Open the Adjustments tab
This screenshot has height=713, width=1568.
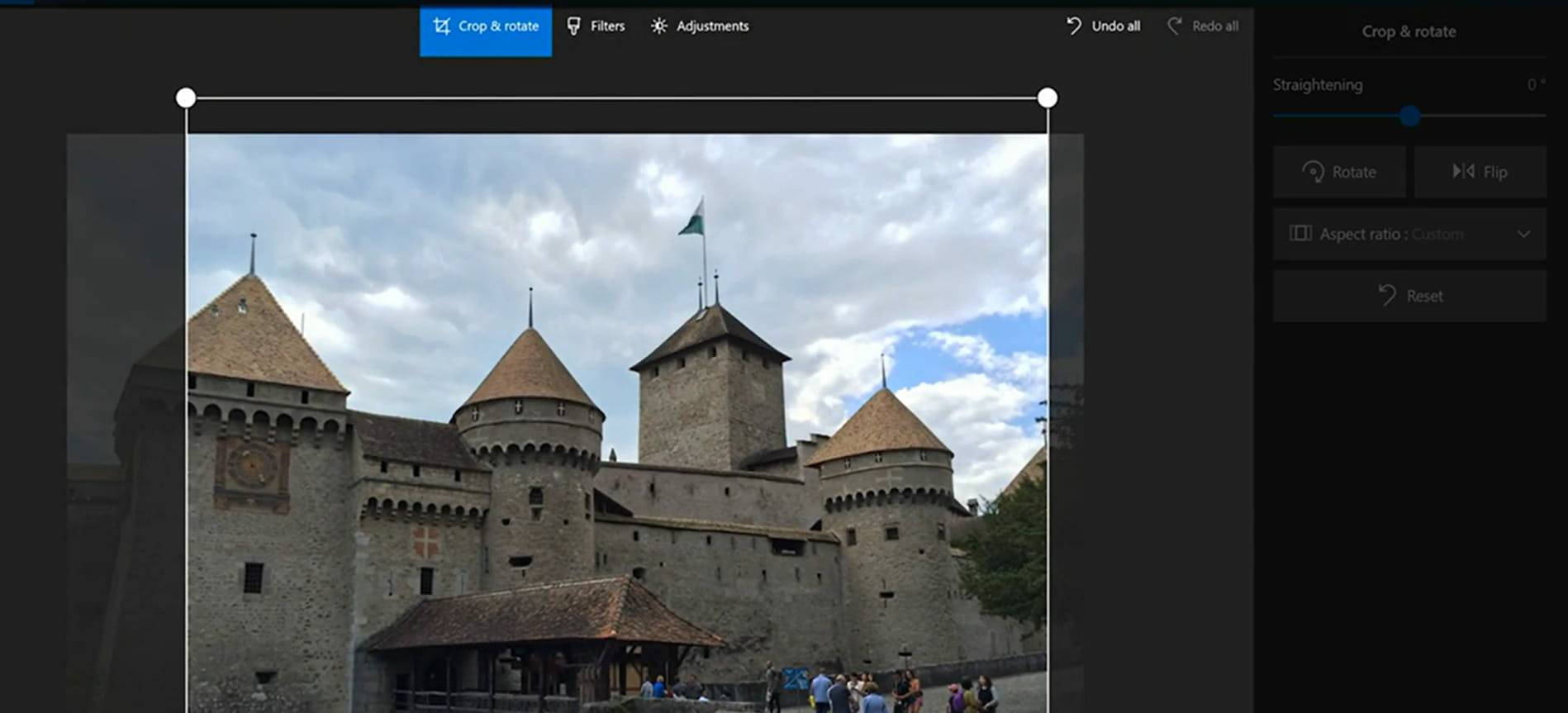(x=700, y=26)
